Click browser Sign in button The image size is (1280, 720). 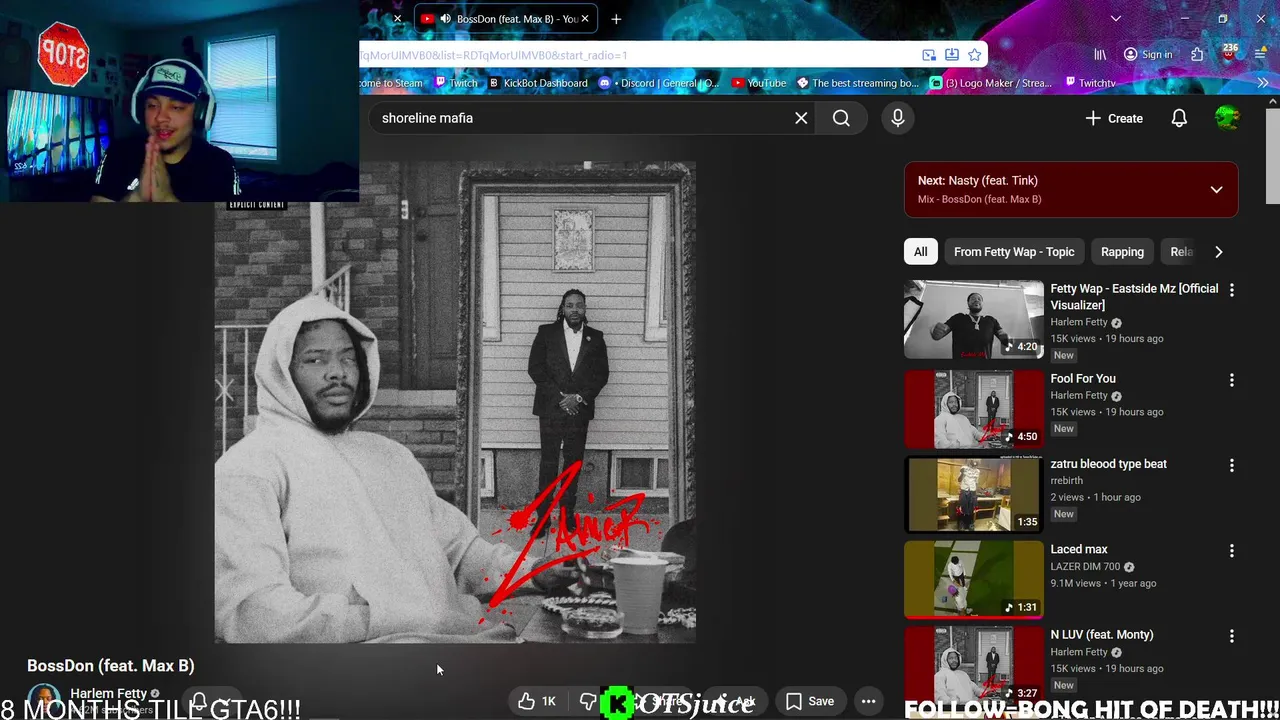(x=1147, y=55)
